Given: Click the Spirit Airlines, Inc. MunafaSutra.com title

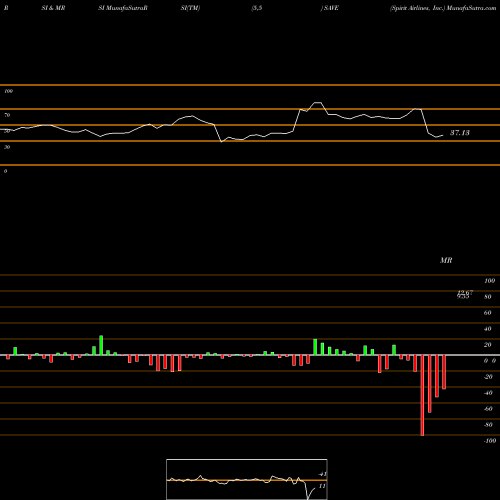Looking at the screenshot, I should (443, 8).
